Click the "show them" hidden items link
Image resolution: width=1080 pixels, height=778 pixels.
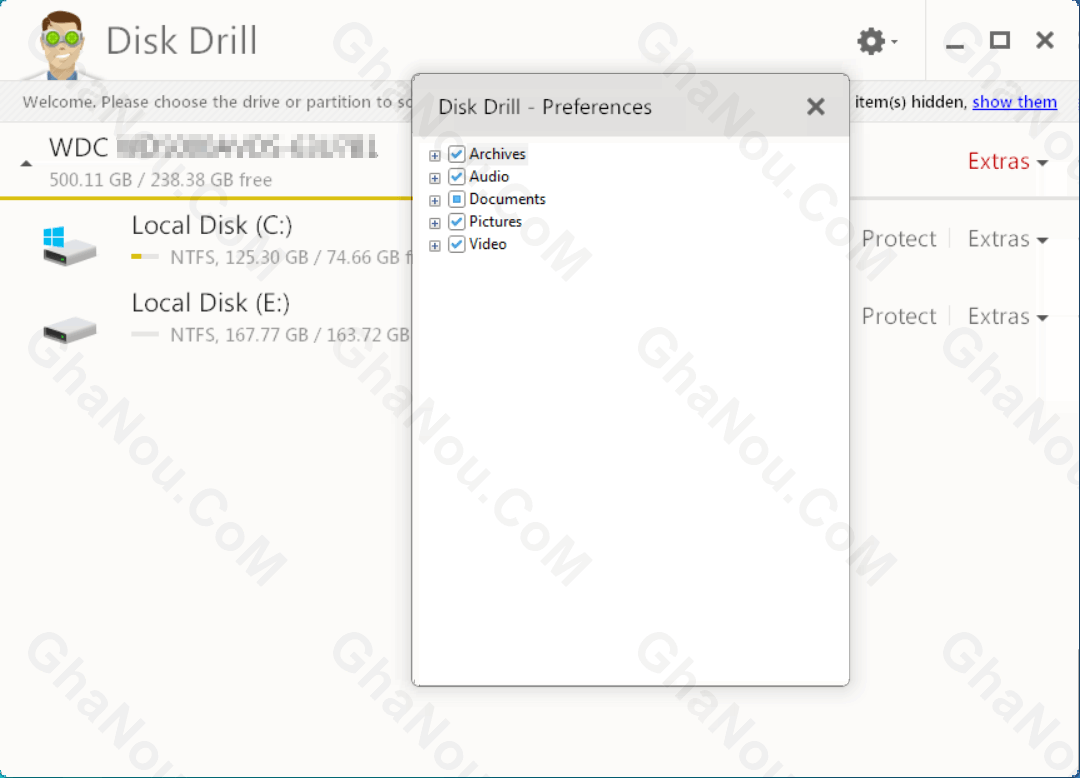1015,102
